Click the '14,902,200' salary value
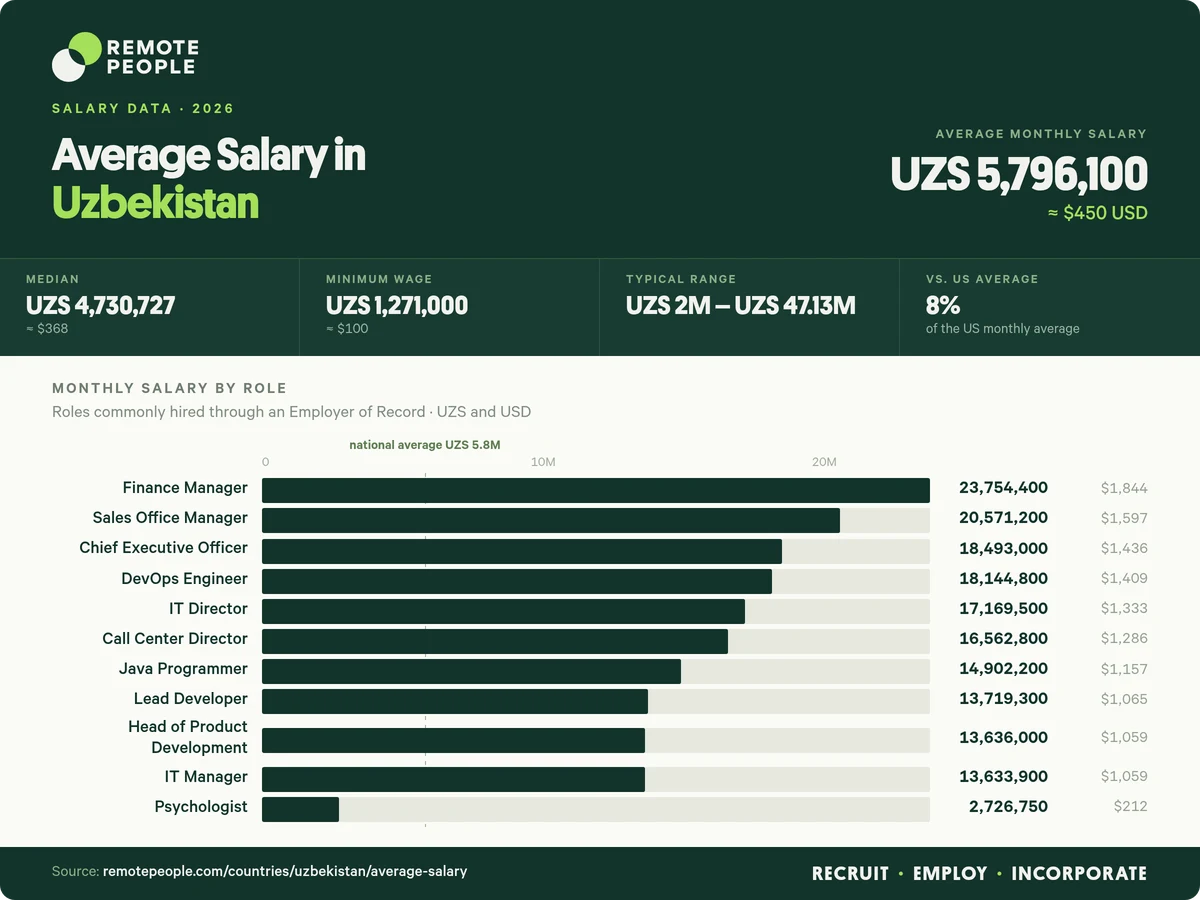1200x900 pixels. [1003, 669]
